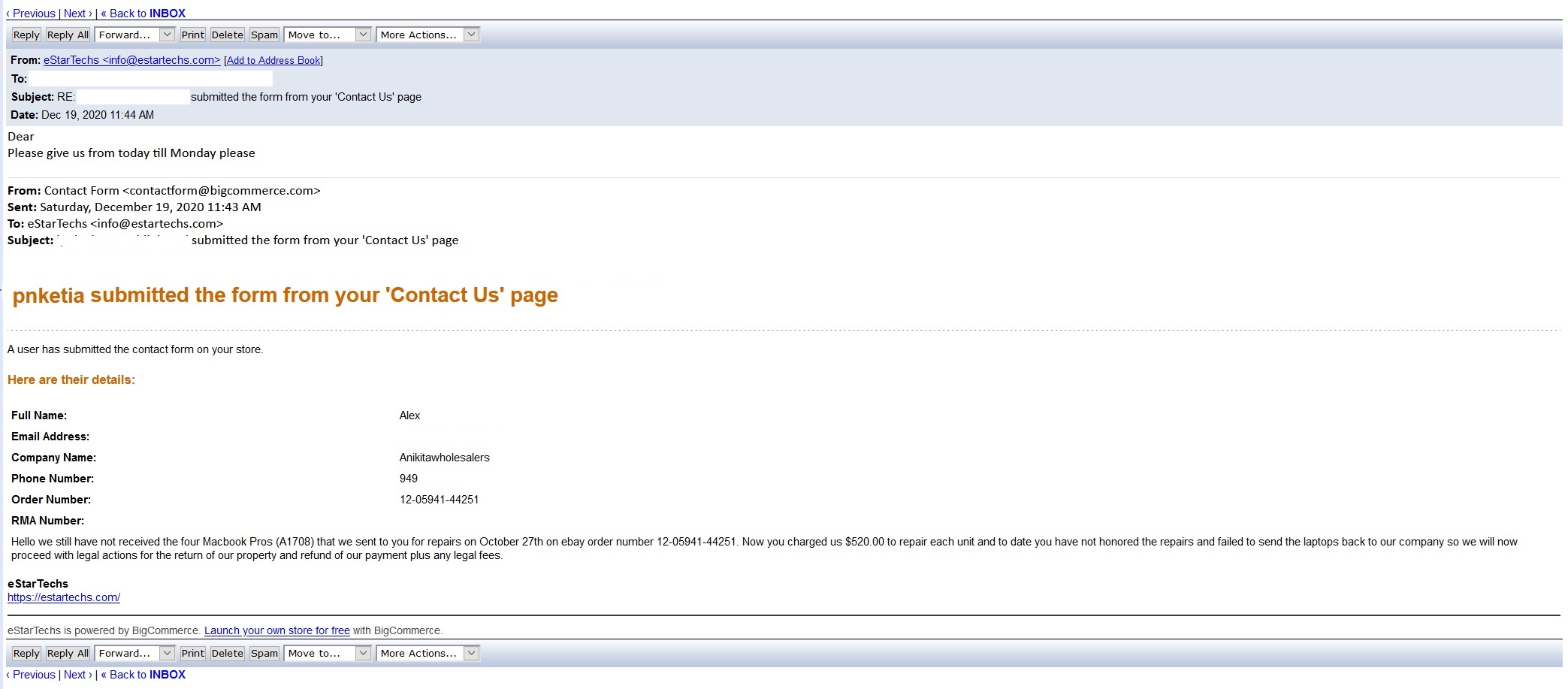
Task: Click the top Delete button
Action: 228,35
